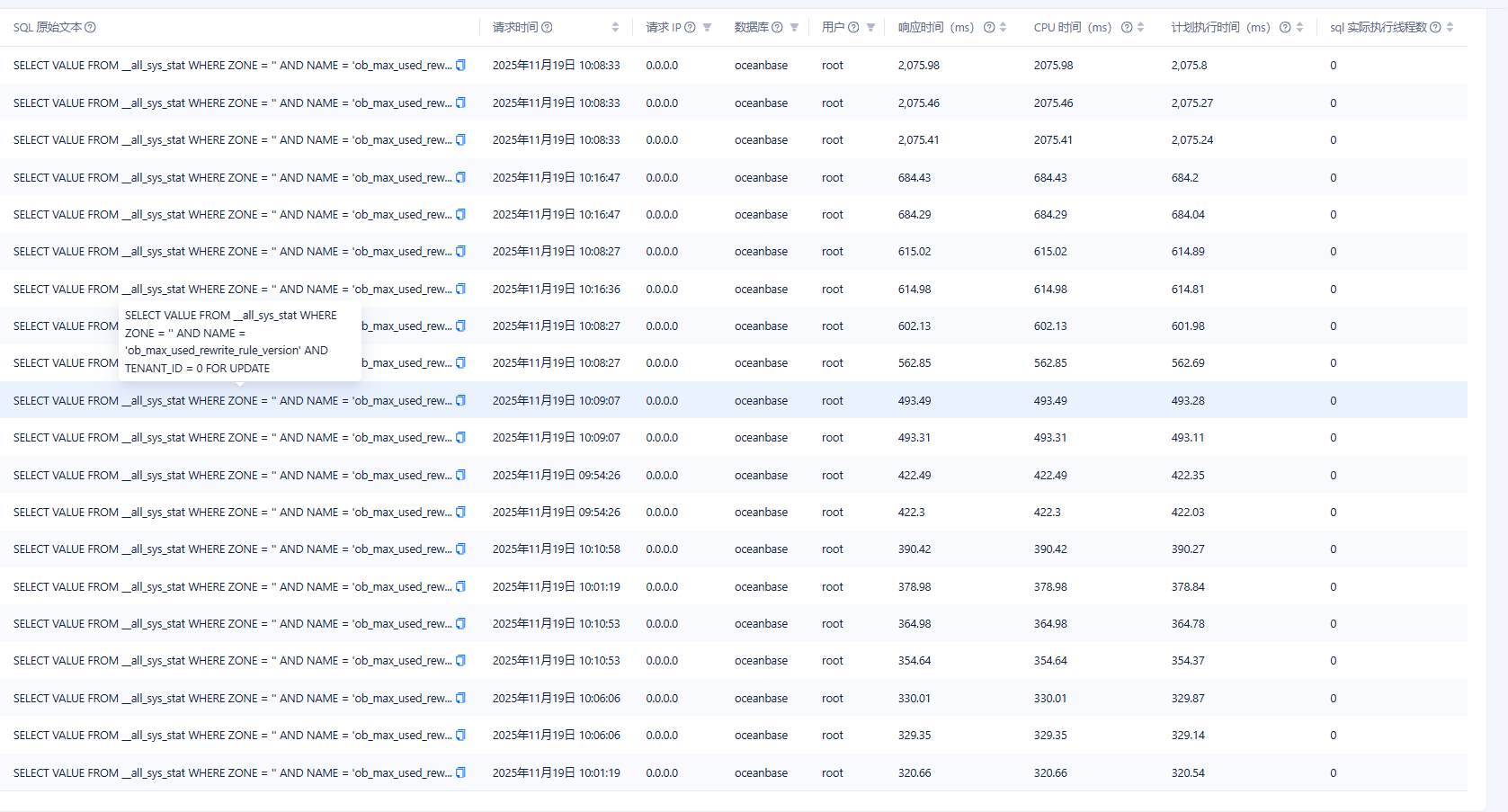Sort by CPU 时间 using sort arrows
This screenshot has width=1508, height=812.
pyautogui.click(x=1140, y=28)
